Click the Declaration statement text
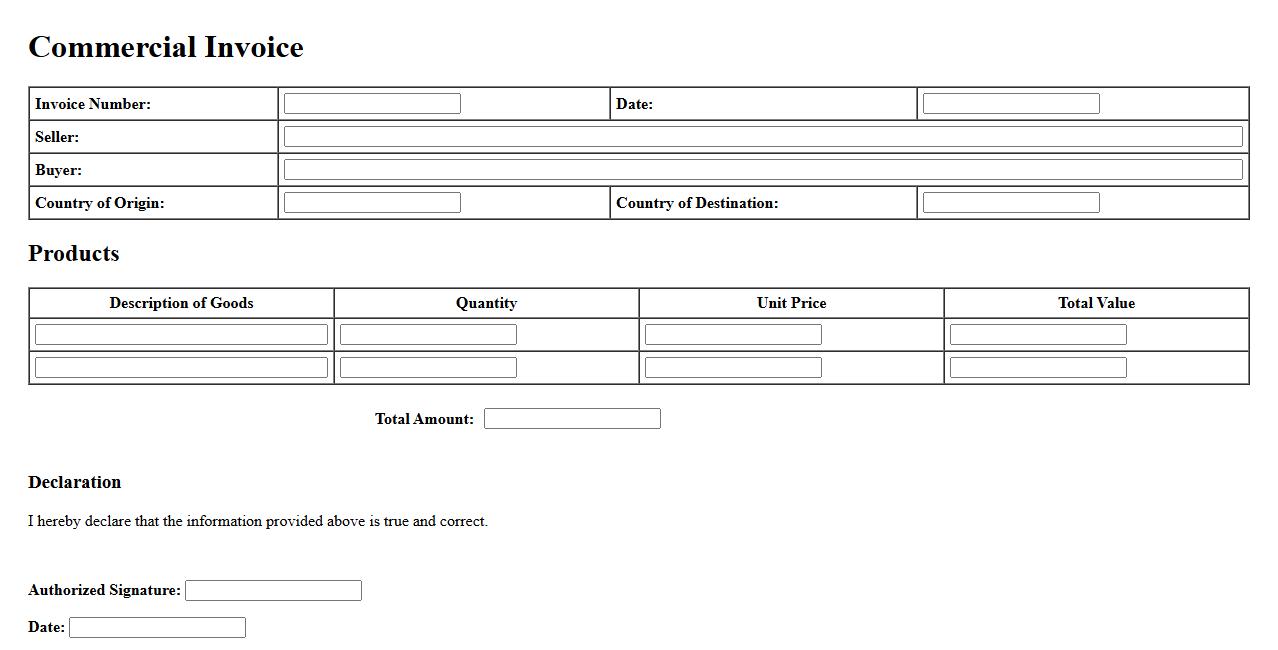The height and width of the screenshot is (650, 1278). pyautogui.click(x=258, y=521)
